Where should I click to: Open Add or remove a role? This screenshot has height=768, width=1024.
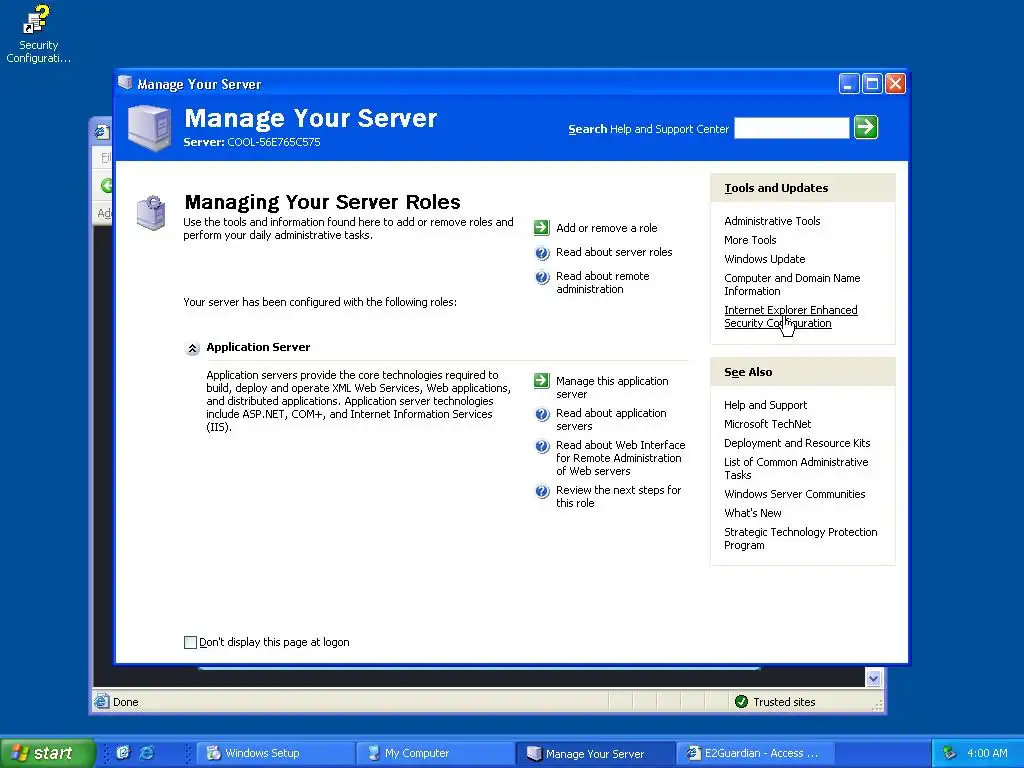pos(607,228)
